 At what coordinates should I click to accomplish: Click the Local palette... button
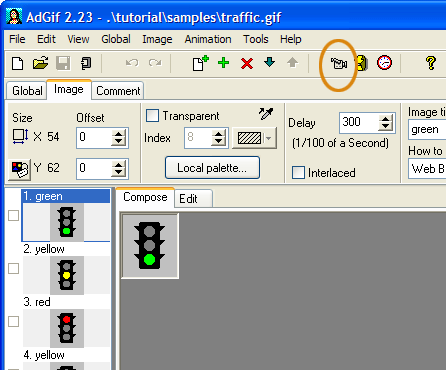[x=212, y=168]
